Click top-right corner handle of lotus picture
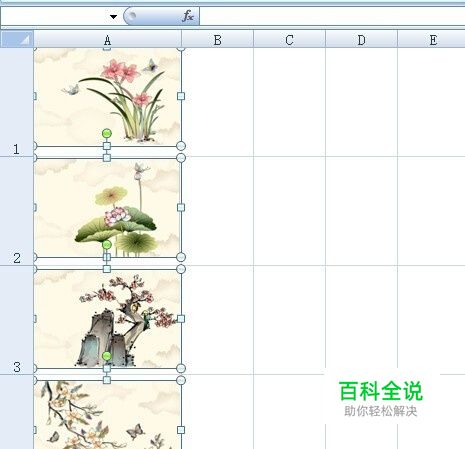The width and height of the screenshot is (465, 449). pyautogui.click(x=181, y=158)
